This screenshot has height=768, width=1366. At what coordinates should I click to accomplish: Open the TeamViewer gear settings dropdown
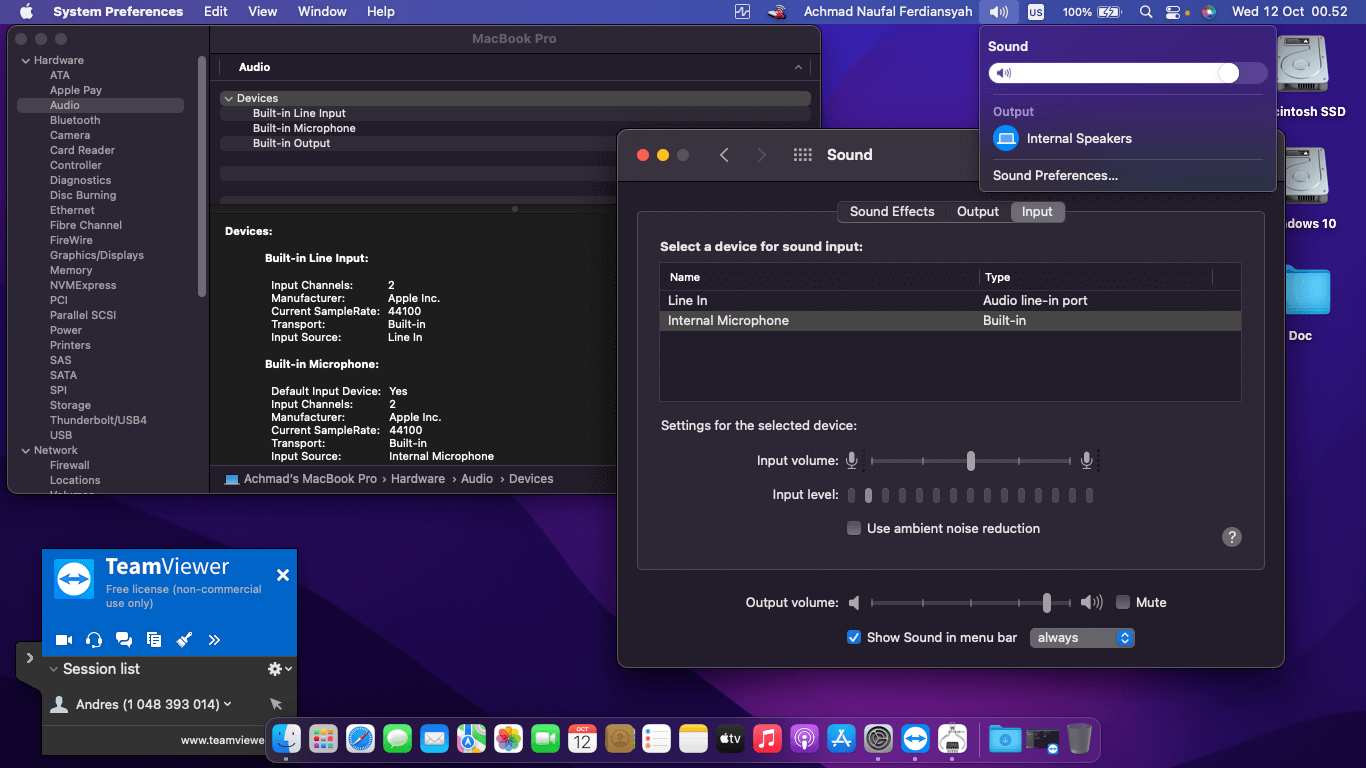279,669
